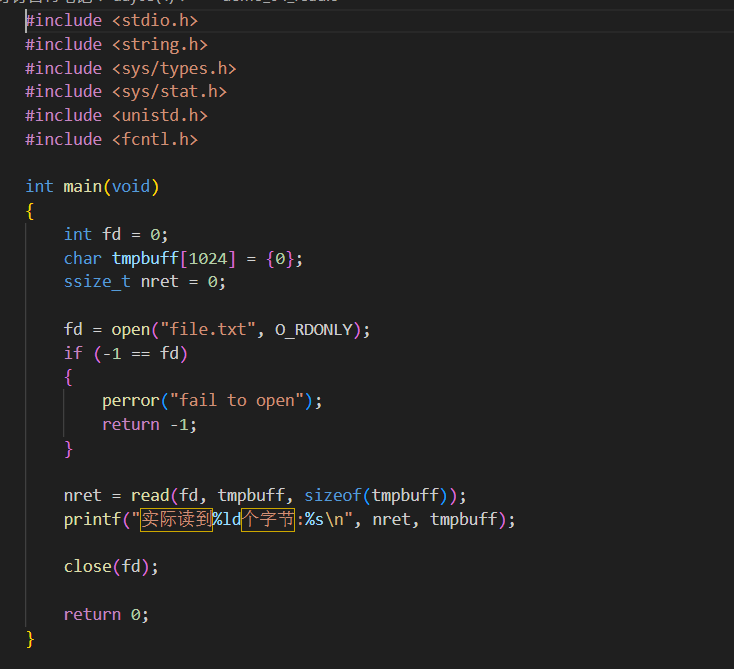Click the line 'return -1;'
The height and width of the screenshot is (669, 734).
(x=150, y=425)
